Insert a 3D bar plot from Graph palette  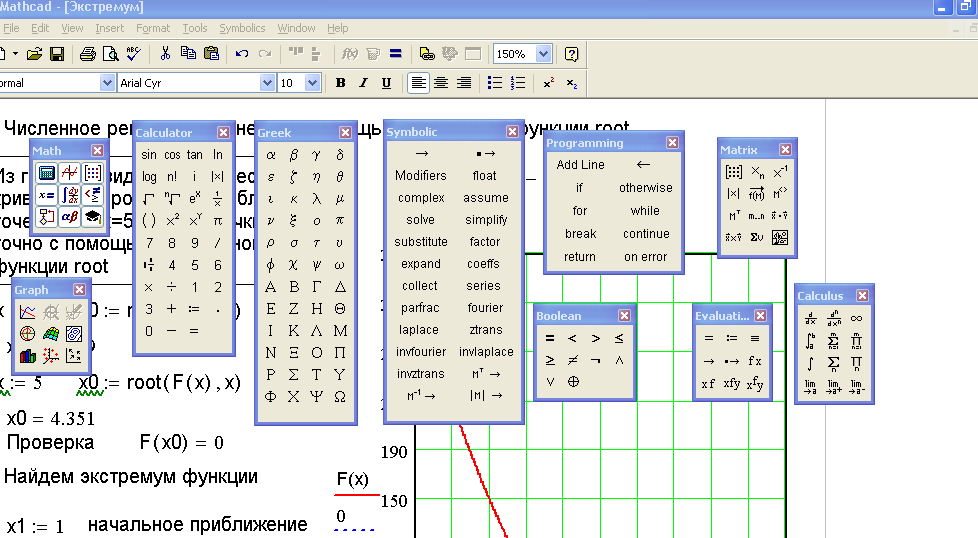coord(27,355)
